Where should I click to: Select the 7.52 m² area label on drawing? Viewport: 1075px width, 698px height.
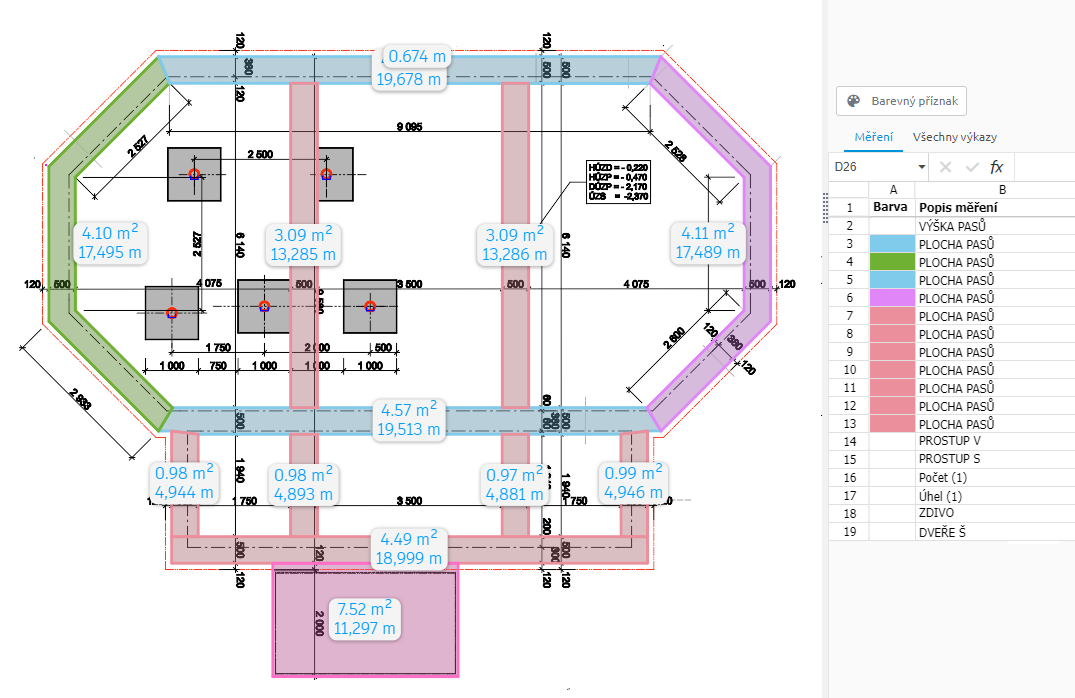click(366, 619)
